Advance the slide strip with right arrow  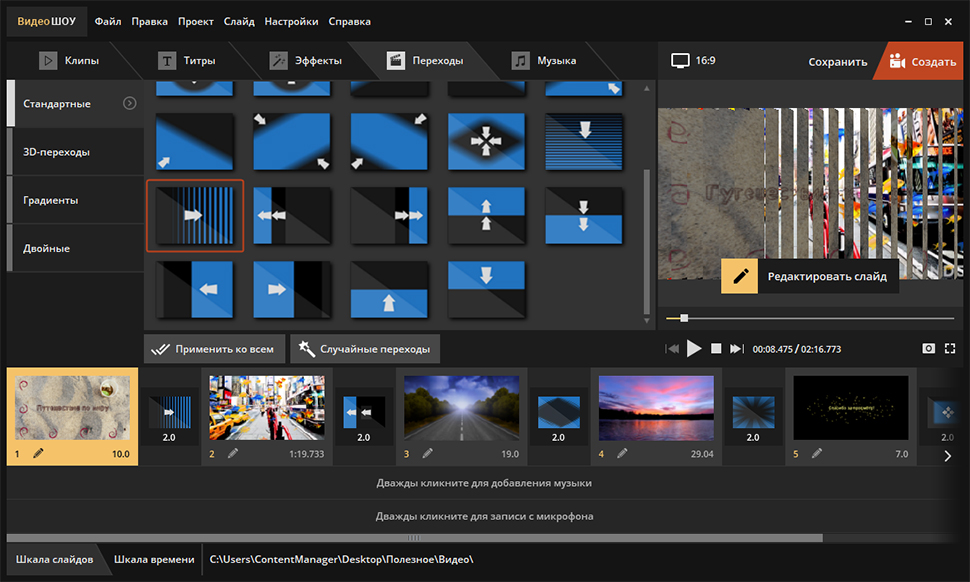[x=948, y=456]
